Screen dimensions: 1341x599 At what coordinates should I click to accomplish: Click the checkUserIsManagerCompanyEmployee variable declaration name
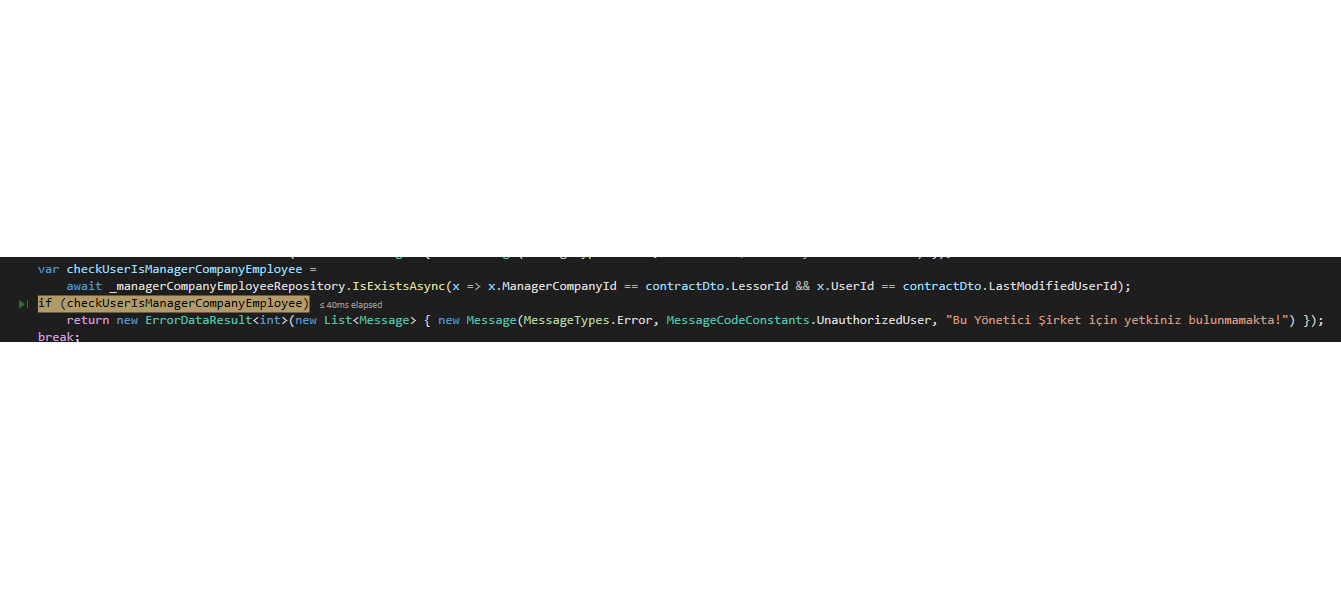tap(184, 269)
